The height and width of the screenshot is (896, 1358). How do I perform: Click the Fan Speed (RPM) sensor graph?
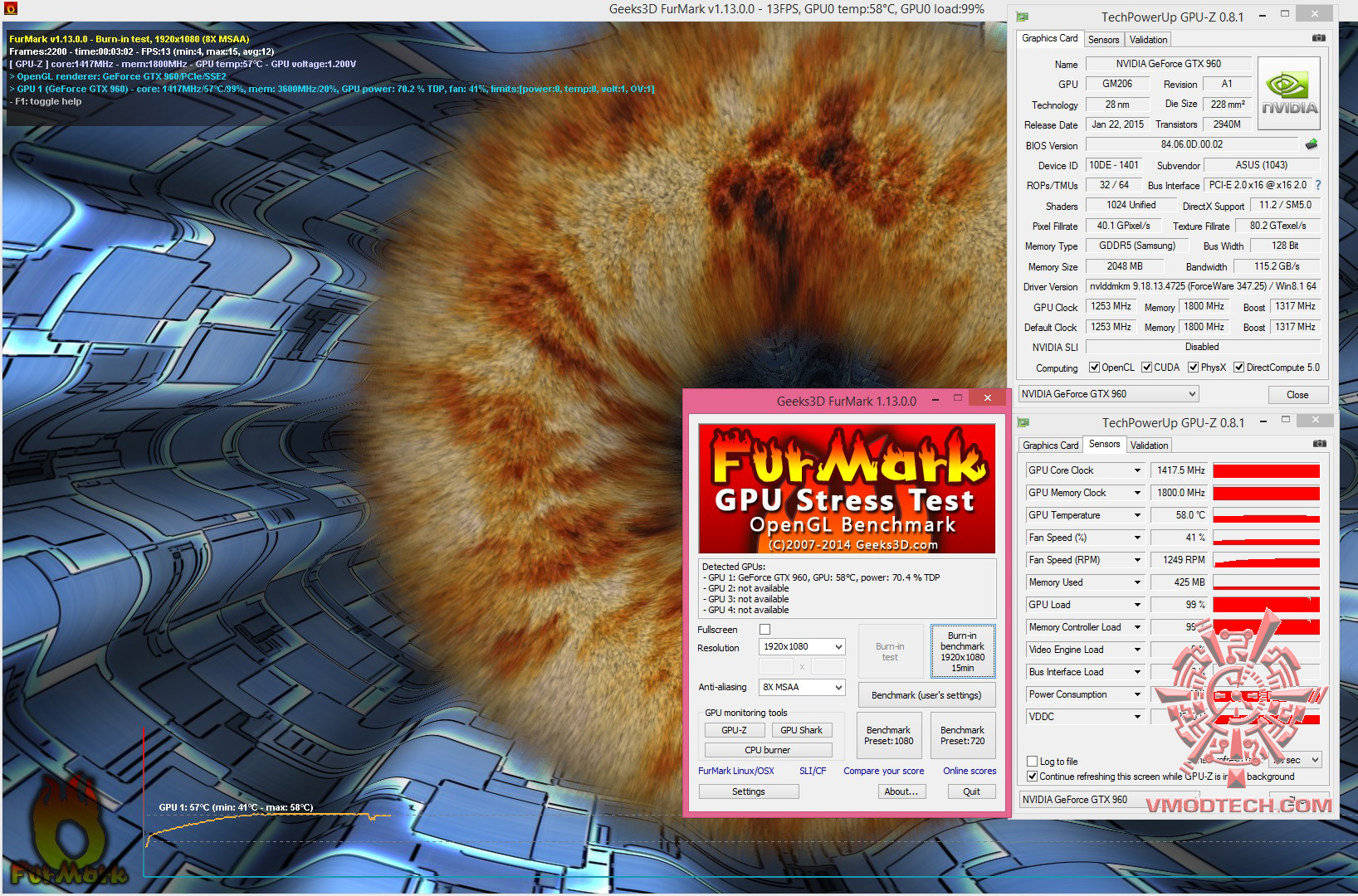pos(1266,561)
